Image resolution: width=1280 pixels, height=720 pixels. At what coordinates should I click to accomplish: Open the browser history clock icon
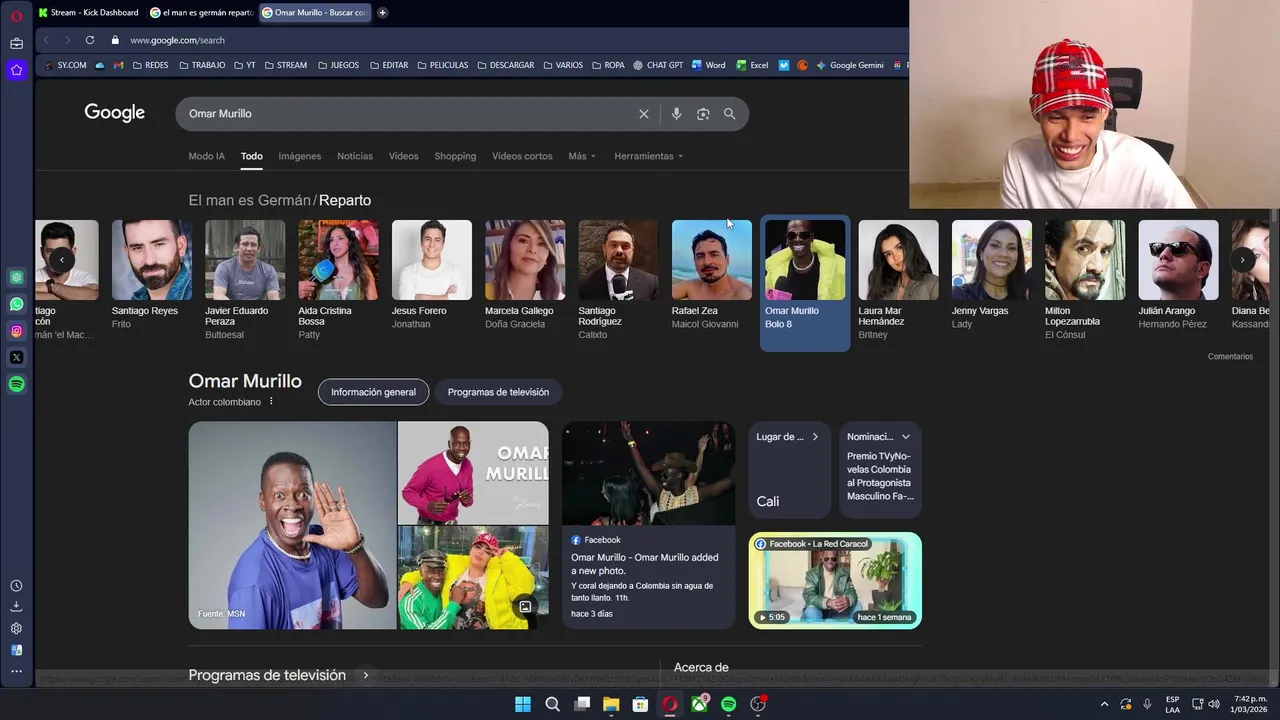point(16,586)
